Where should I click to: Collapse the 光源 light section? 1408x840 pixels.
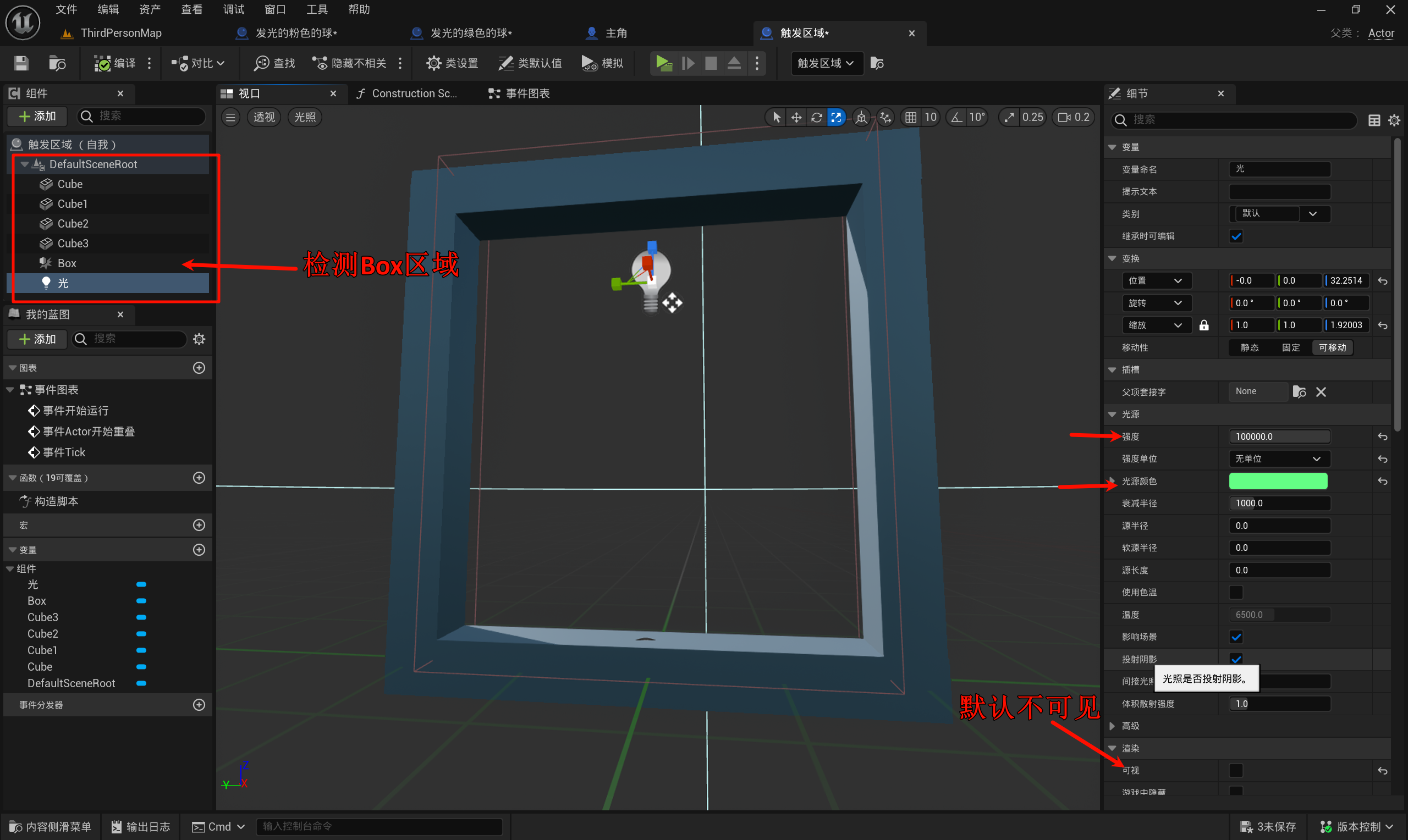[x=1112, y=415]
